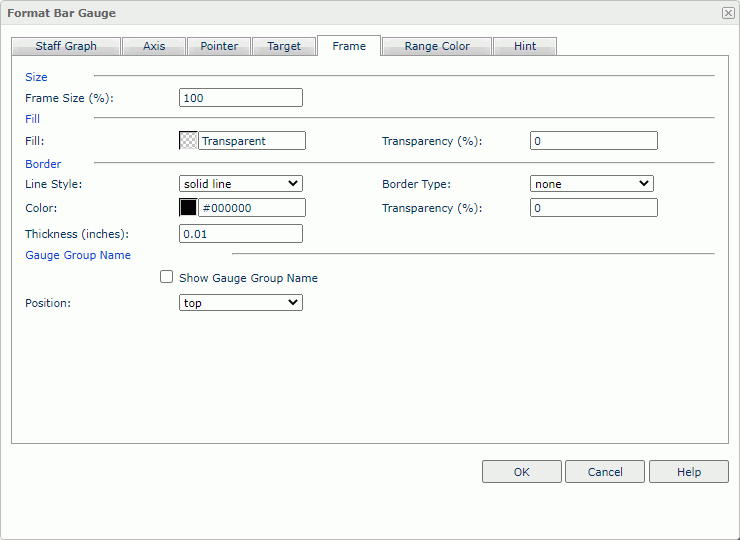Open the Hint tab
The width and height of the screenshot is (740, 540).
(x=525, y=46)
